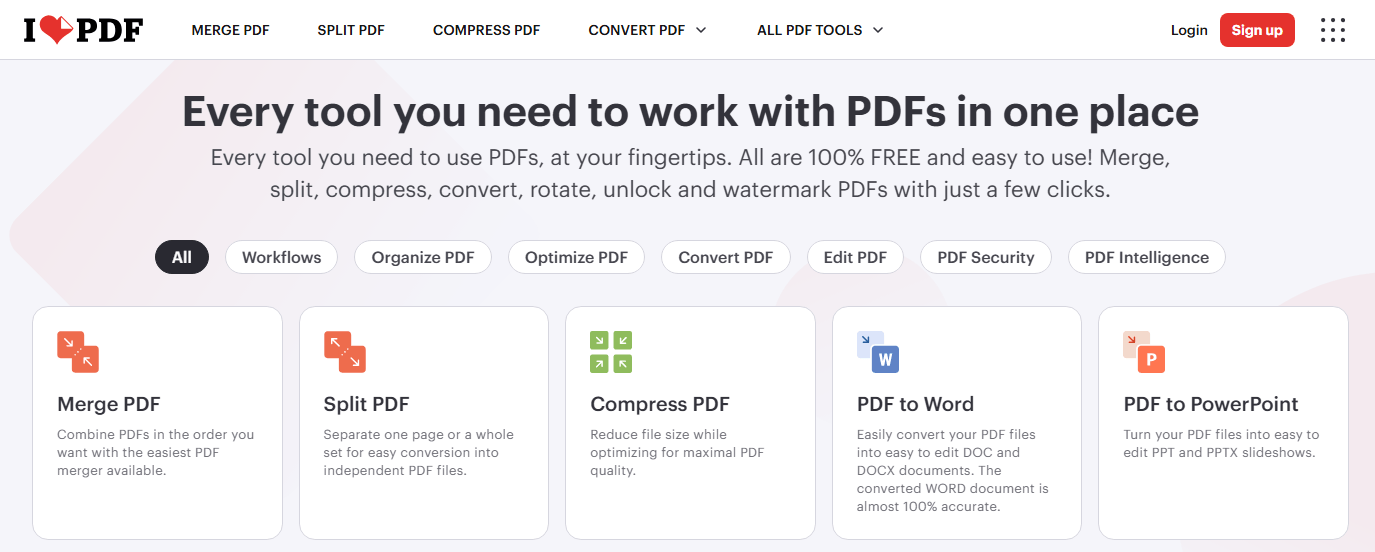Expand the All PDF Tools dropdown arrow

pos(878,30)
